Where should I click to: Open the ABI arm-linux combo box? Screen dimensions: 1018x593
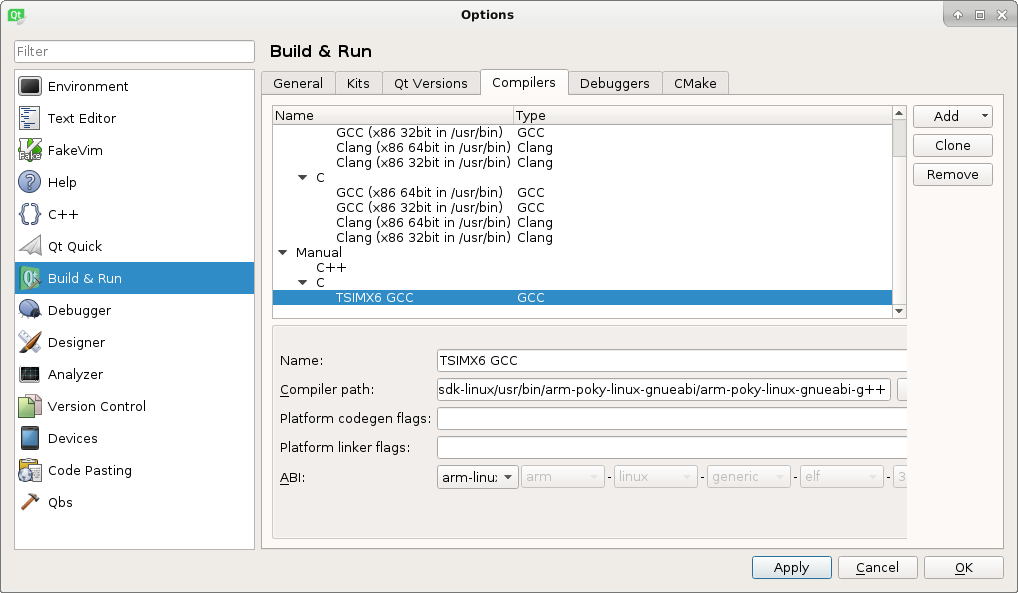click(x=477, y=477)
